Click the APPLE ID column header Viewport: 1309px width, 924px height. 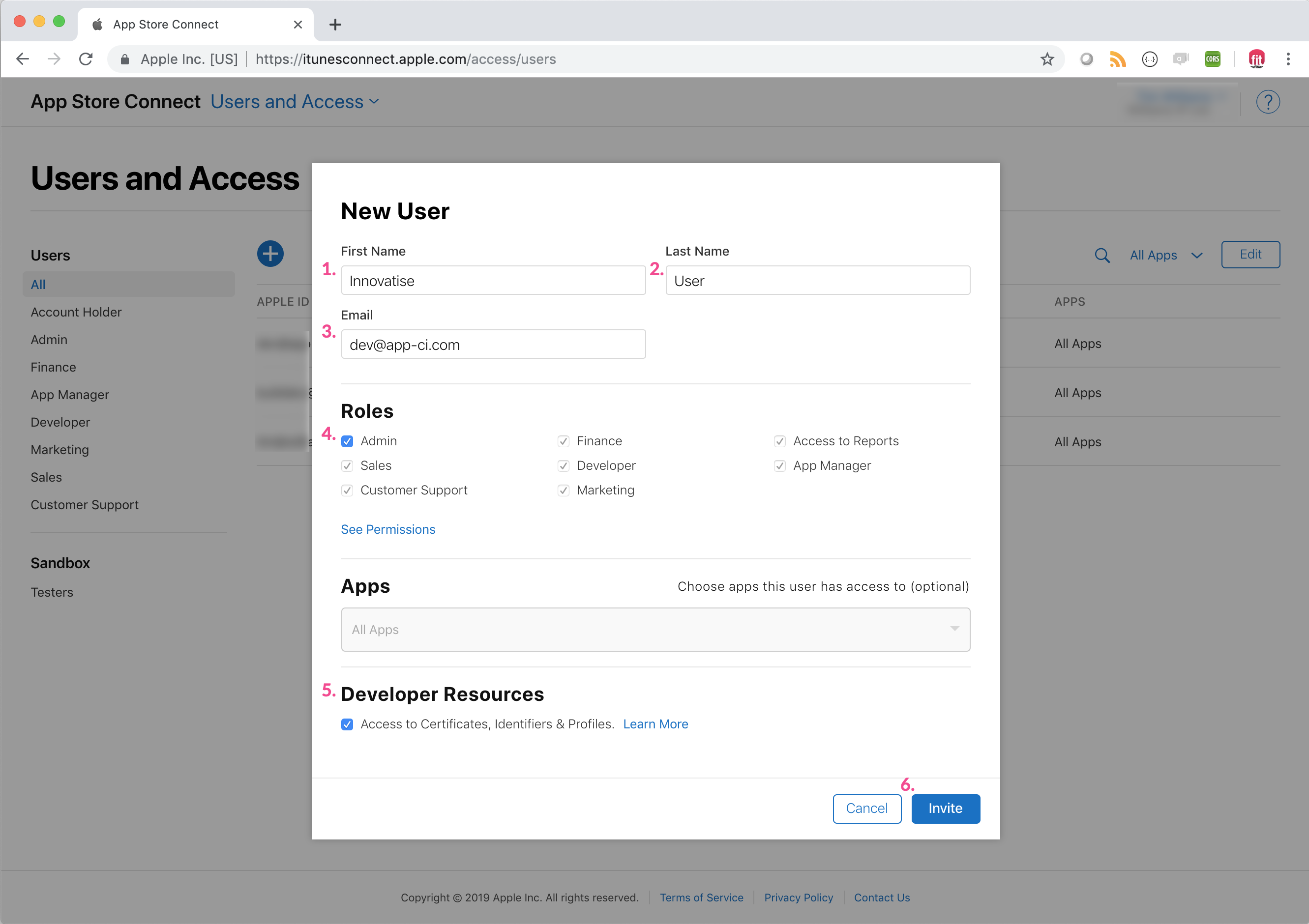coord(283,302)
